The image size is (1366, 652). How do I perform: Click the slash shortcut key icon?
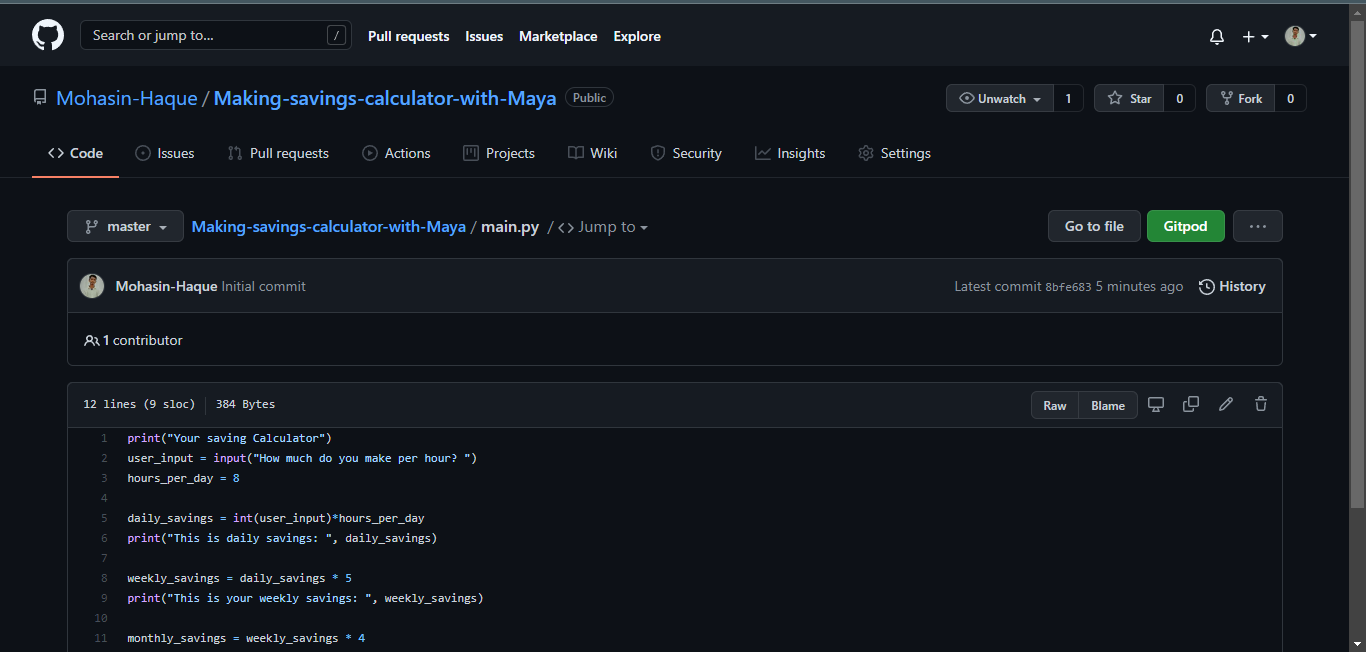tap(336, 36)
